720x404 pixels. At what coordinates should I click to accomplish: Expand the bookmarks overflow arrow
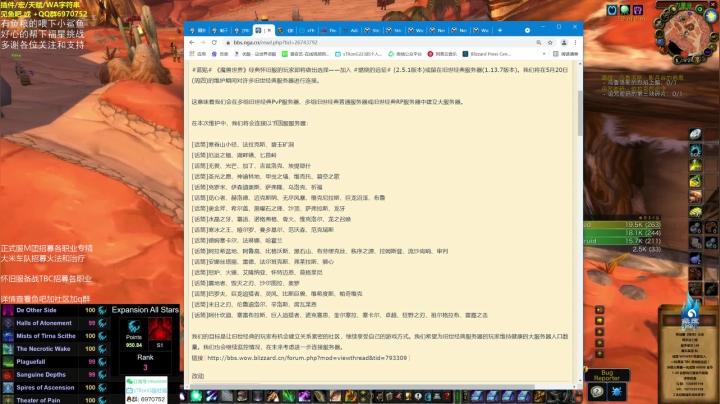(544, 54)
